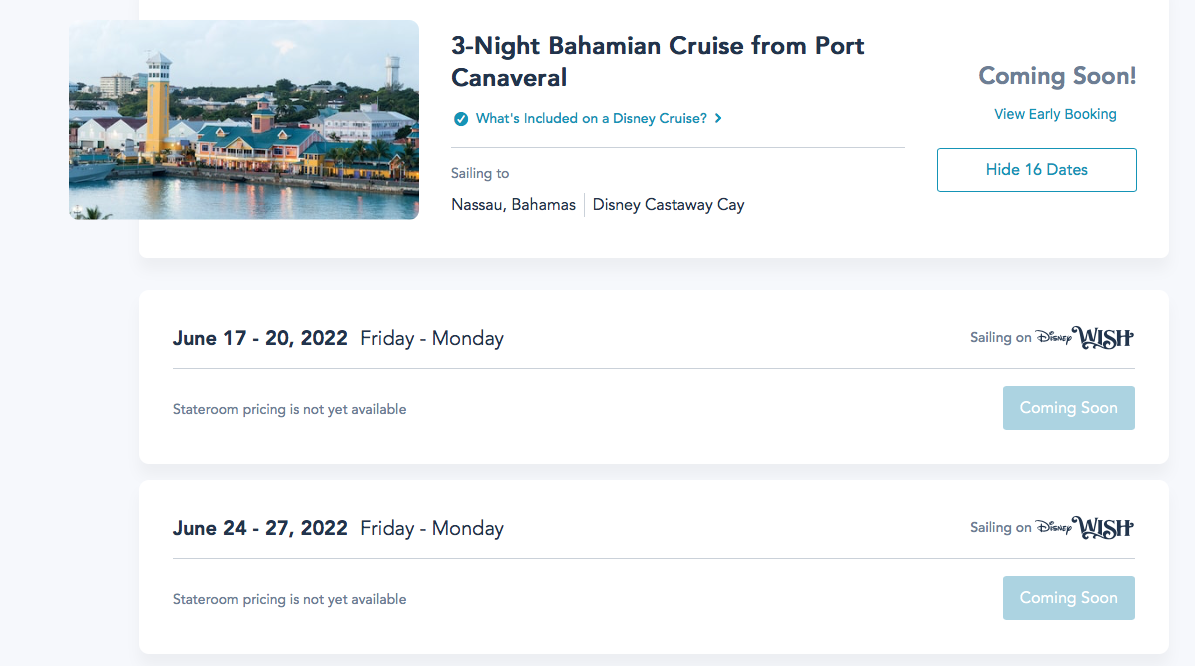Click the checkmark icon beside What's Included
1195x666 pixels.
tap(461, 119)
